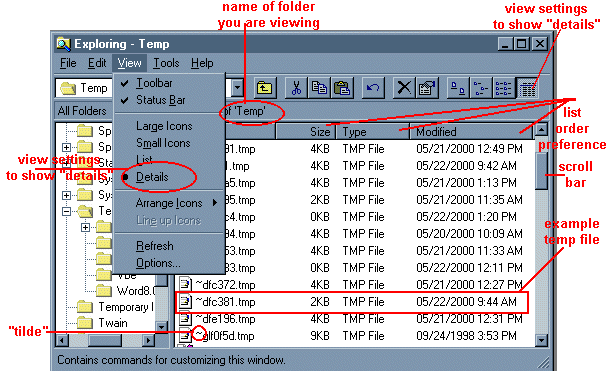
Task: Sort by the Type column header
Action: (372, 132)
